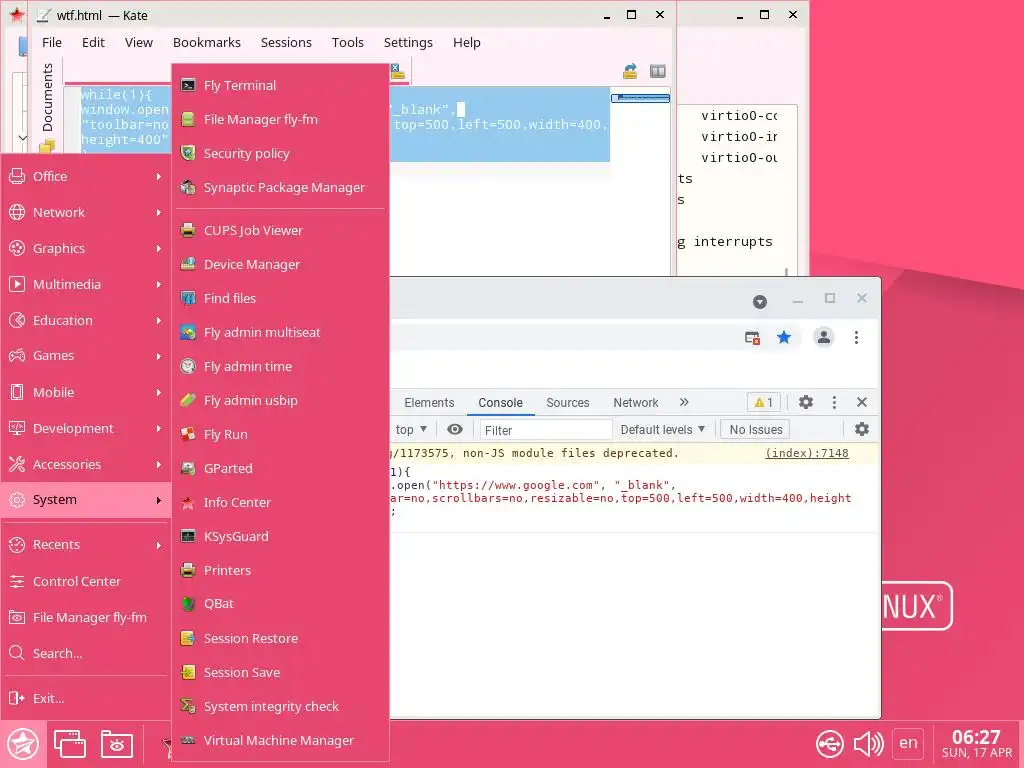This screenshot has height=768, width=1024.
Task: Open Fly admin multiseat
Action: pos(281,332)
